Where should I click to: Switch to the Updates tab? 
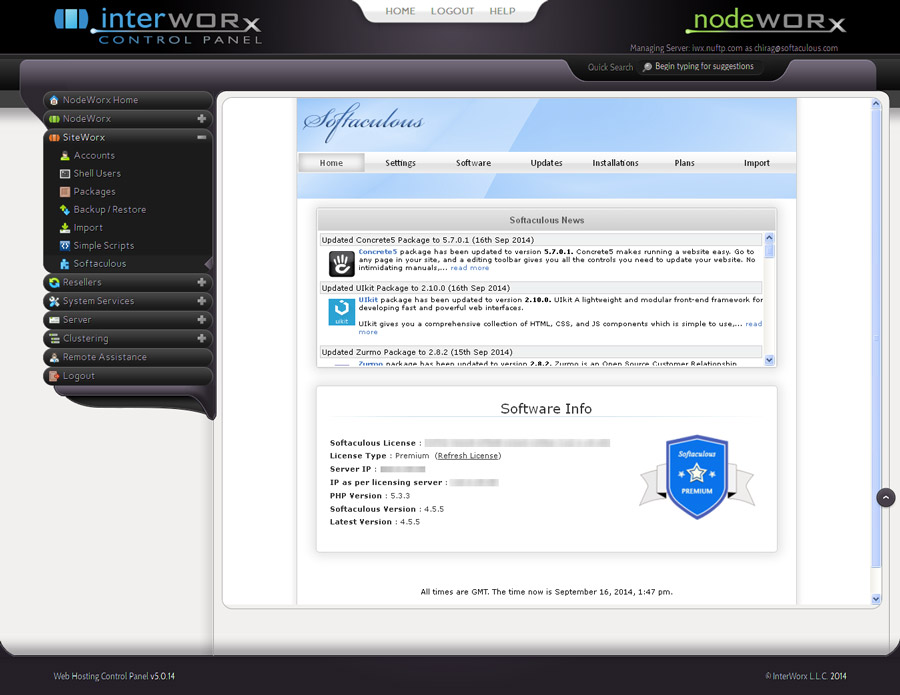546,163
